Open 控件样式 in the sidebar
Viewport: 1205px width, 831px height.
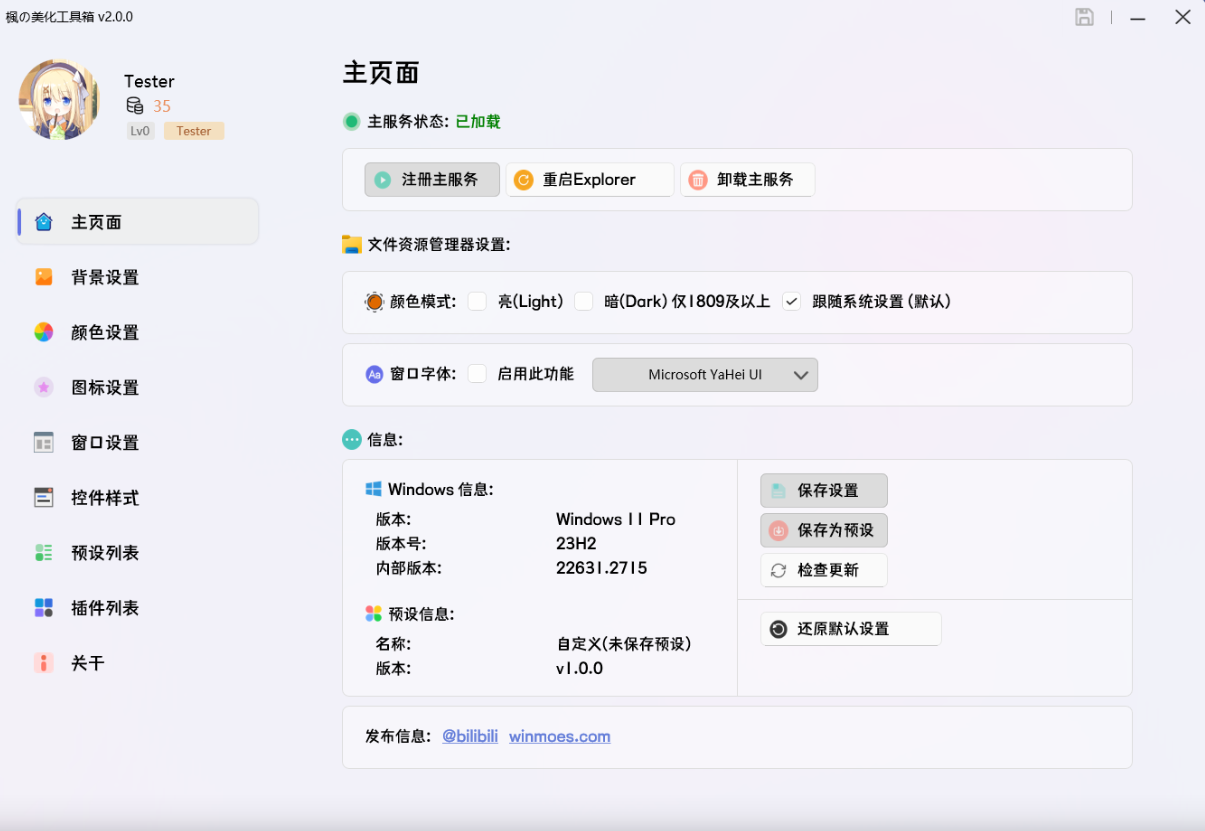(138, 497)
